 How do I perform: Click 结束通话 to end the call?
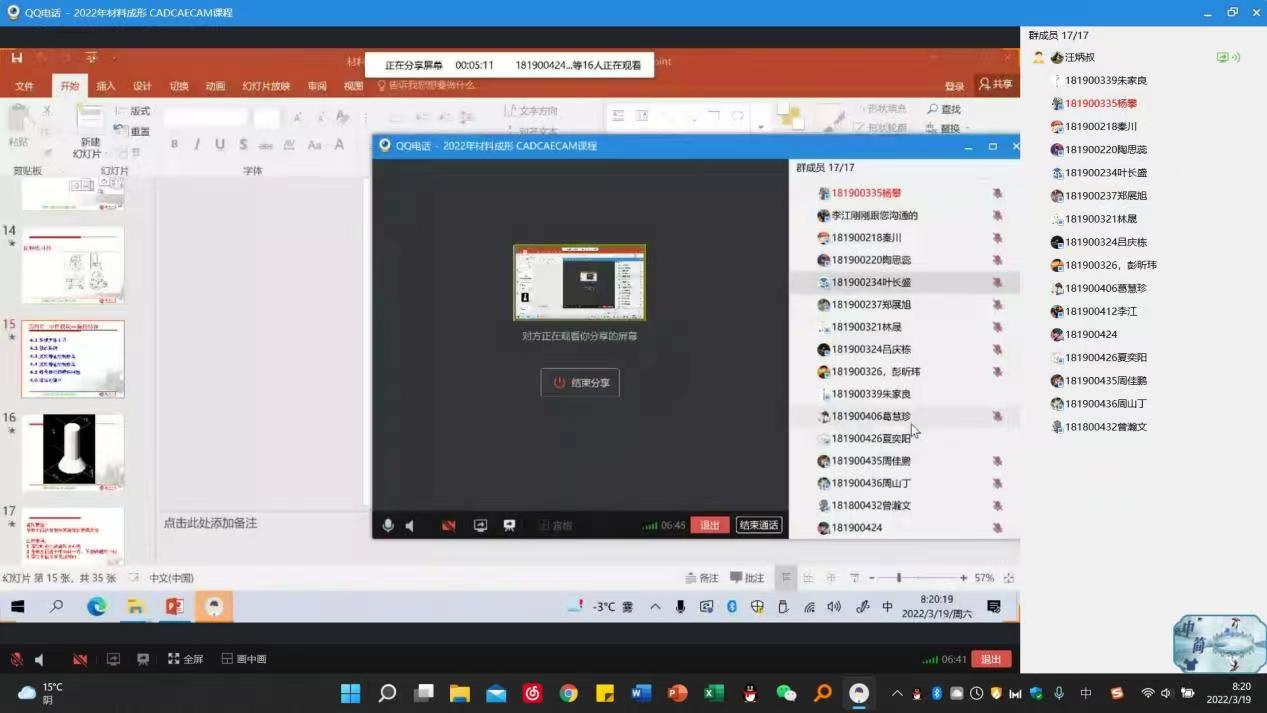[759, 525]
